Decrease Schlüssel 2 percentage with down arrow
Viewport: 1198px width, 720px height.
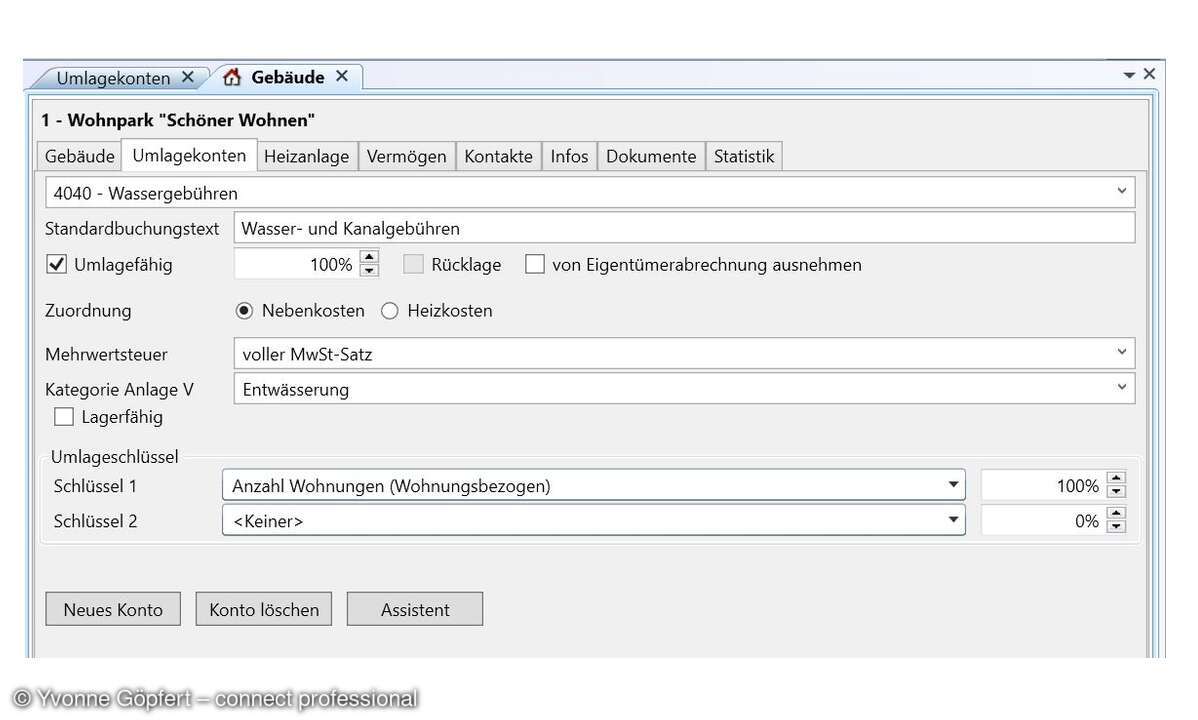(1117, 527)
